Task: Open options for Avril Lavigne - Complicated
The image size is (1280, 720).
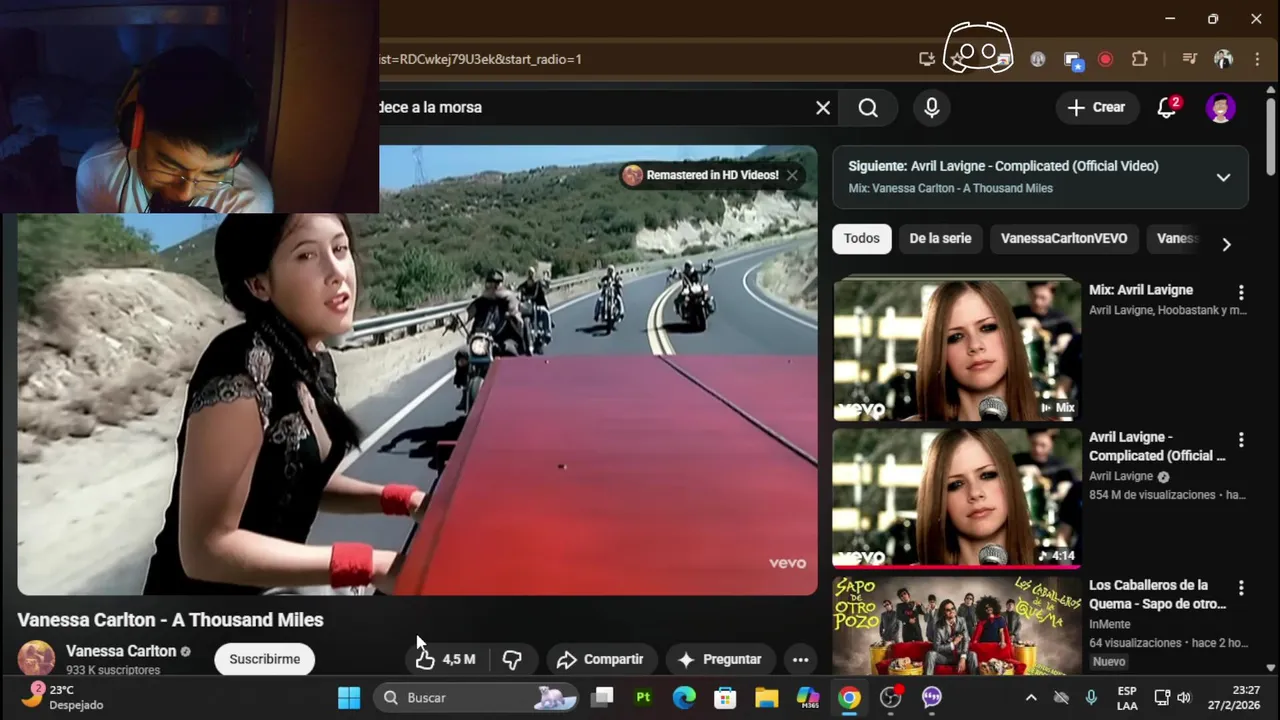Action: pos(1241,440)
